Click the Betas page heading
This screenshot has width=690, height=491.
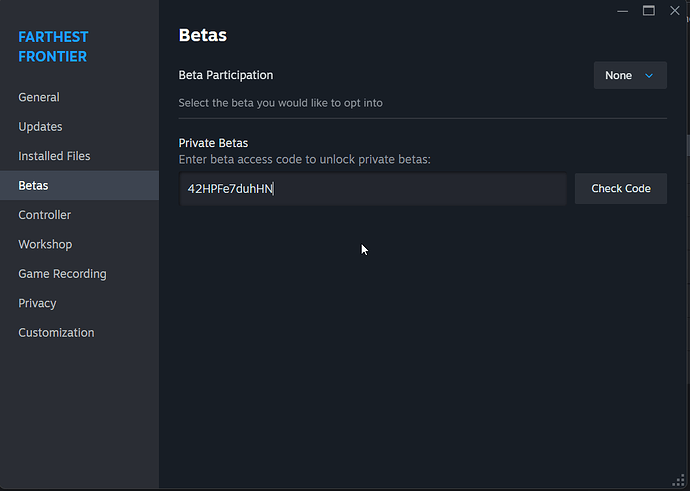[x=202, y=35]
